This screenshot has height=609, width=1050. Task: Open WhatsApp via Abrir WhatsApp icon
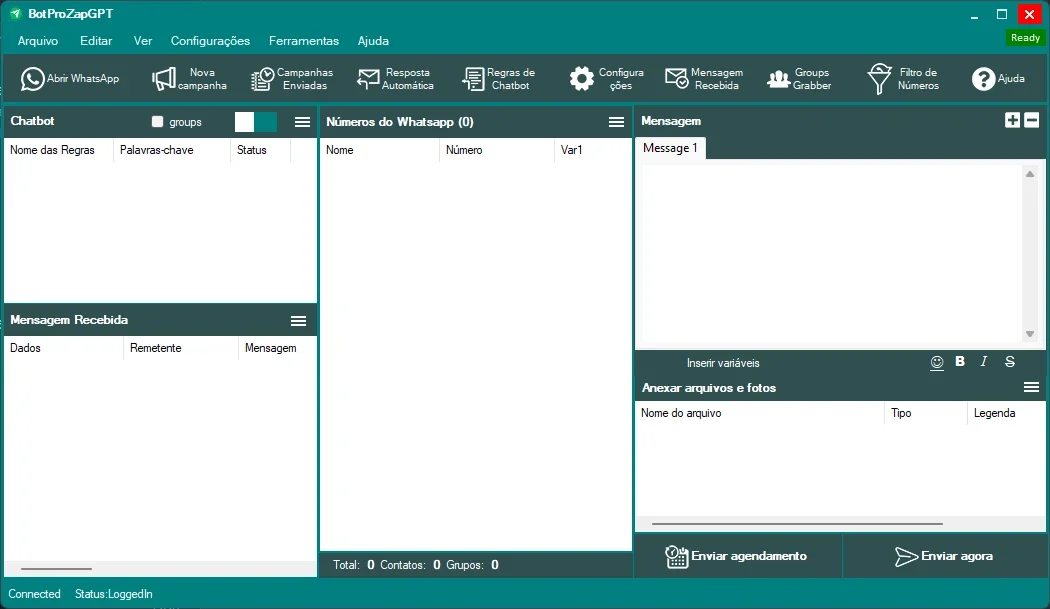(32, 79)
